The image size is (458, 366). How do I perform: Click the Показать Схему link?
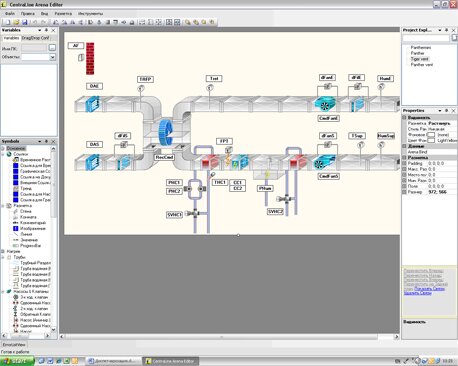(429, 289)
